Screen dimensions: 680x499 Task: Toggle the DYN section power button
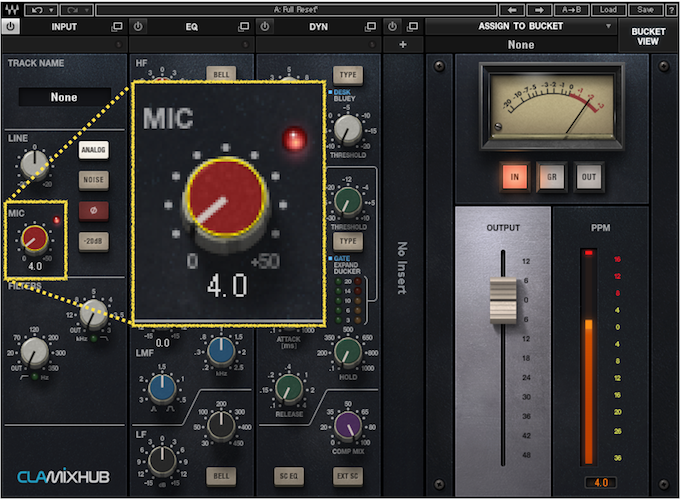click(x=265, y=26)
